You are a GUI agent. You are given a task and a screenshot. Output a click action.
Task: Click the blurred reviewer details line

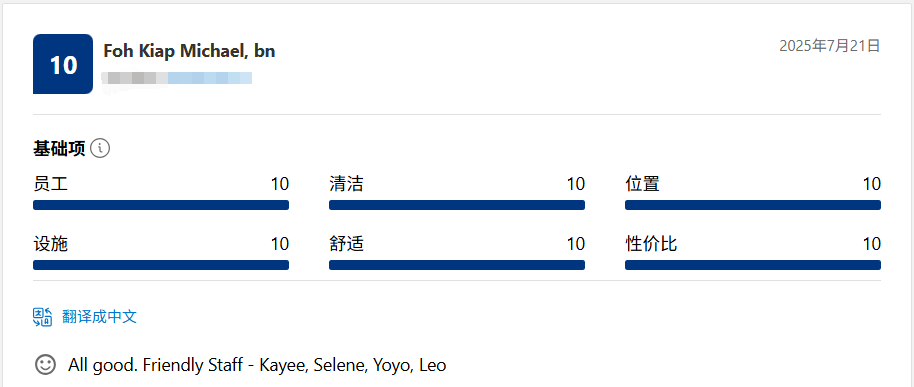177,78
